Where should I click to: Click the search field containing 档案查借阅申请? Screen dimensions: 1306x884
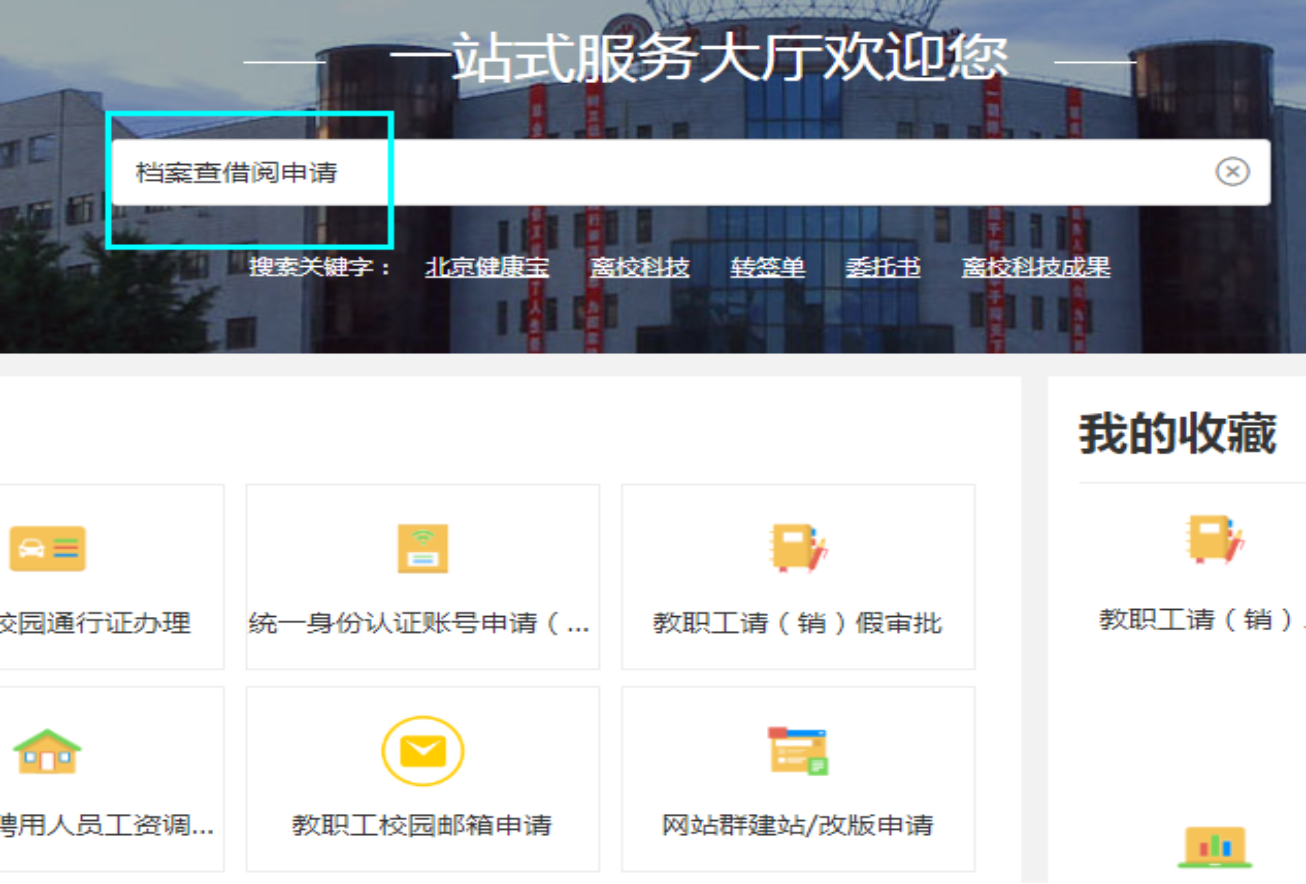660,172
